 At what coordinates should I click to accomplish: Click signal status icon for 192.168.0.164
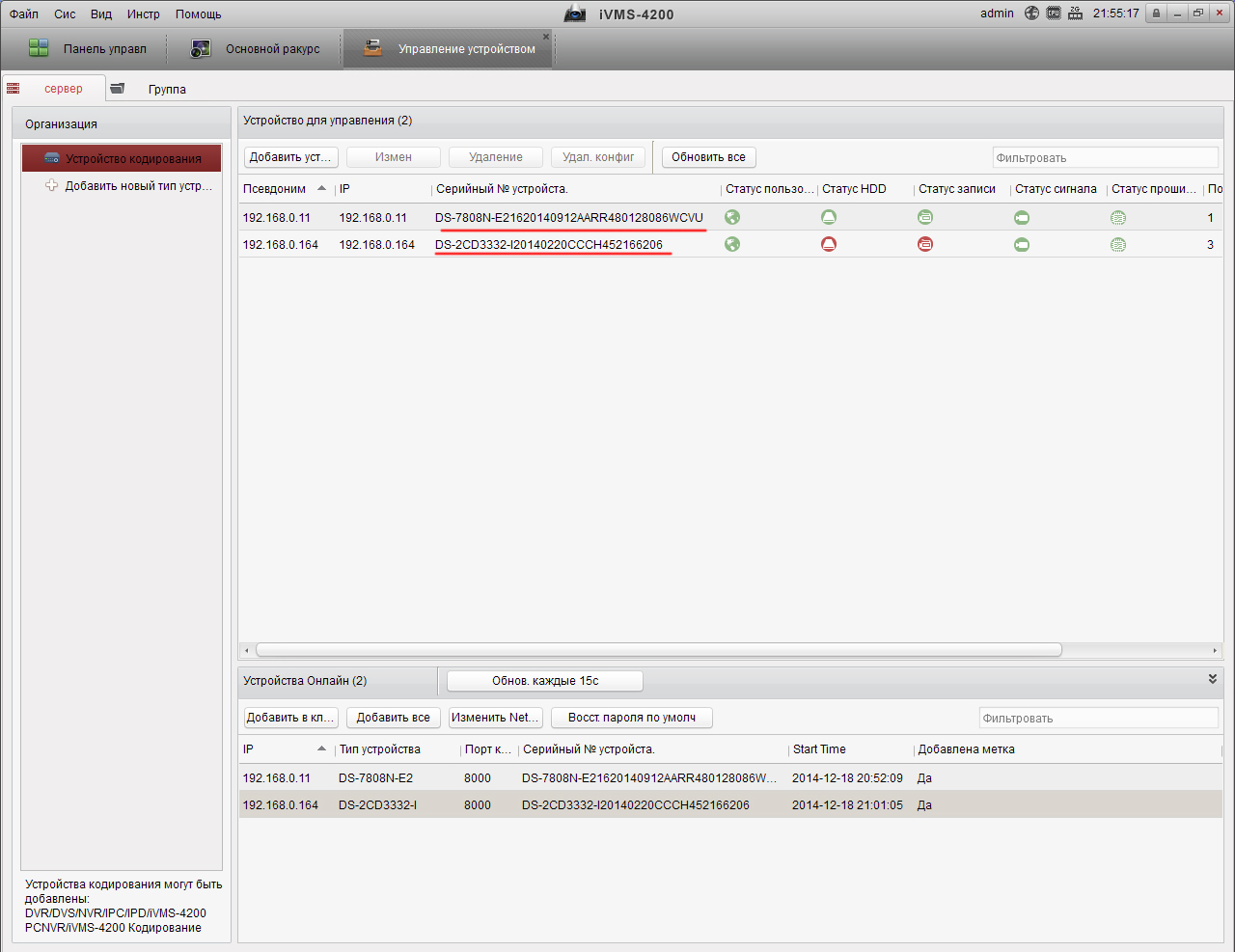[x=1022, y=245]
